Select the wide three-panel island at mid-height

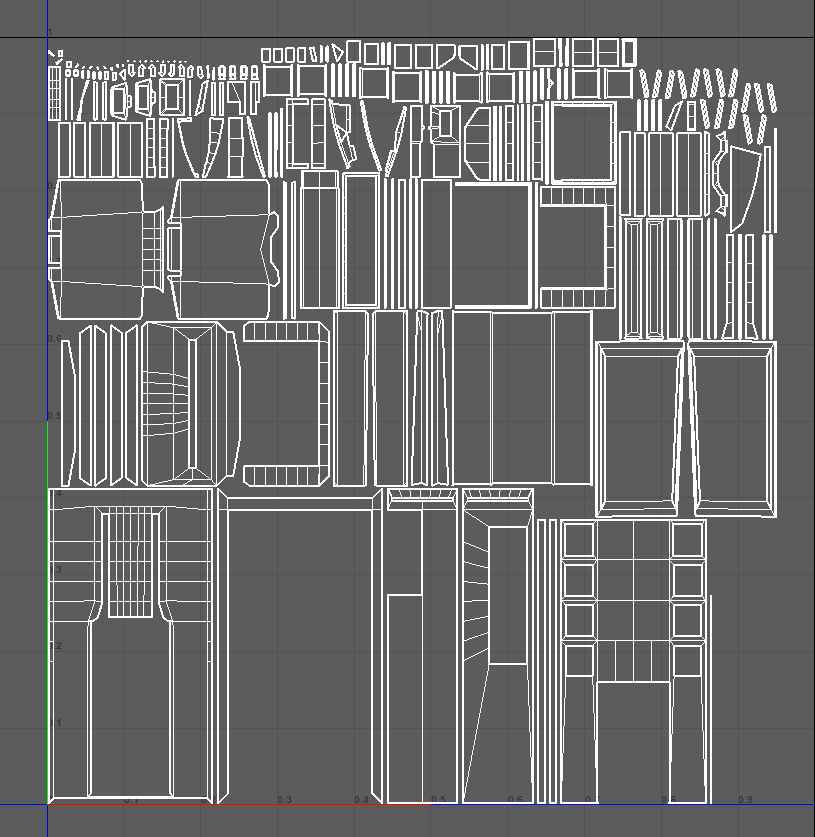point(521,397)
